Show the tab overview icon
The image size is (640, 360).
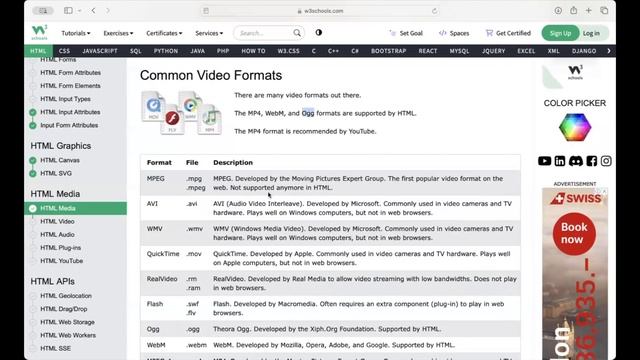coord(604,11)
